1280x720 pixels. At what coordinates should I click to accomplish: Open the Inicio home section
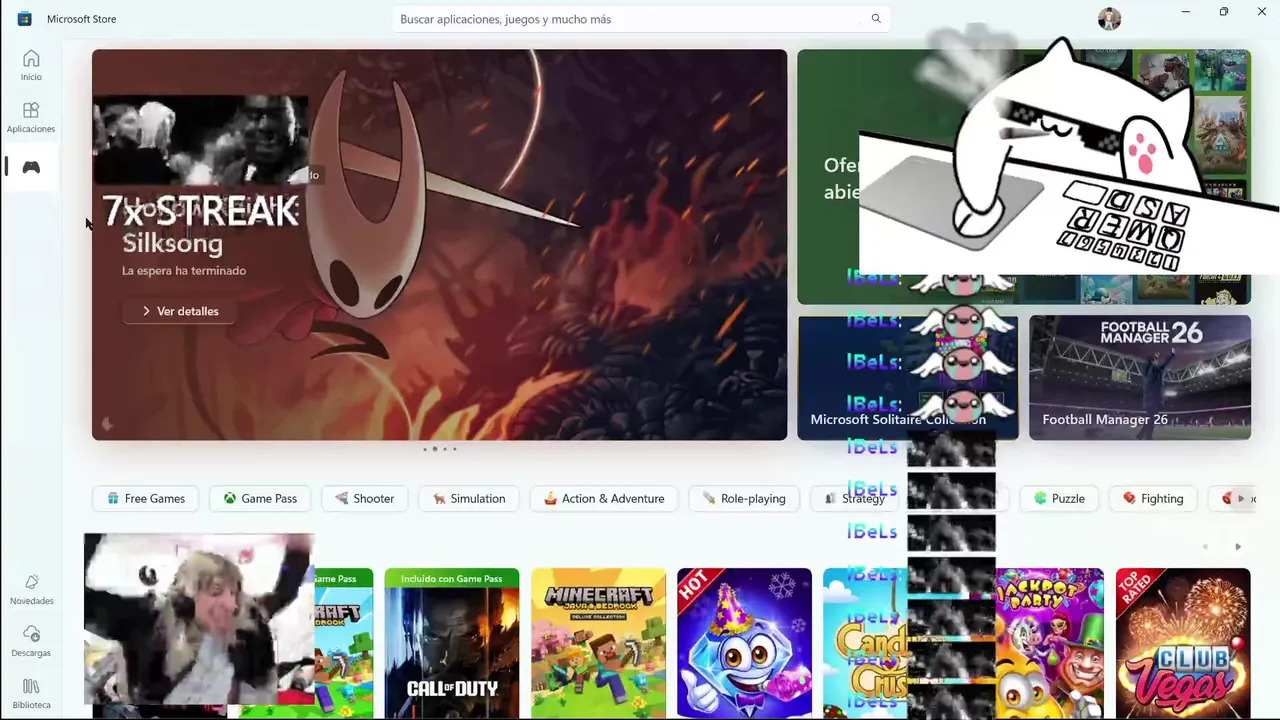point(31,65)
